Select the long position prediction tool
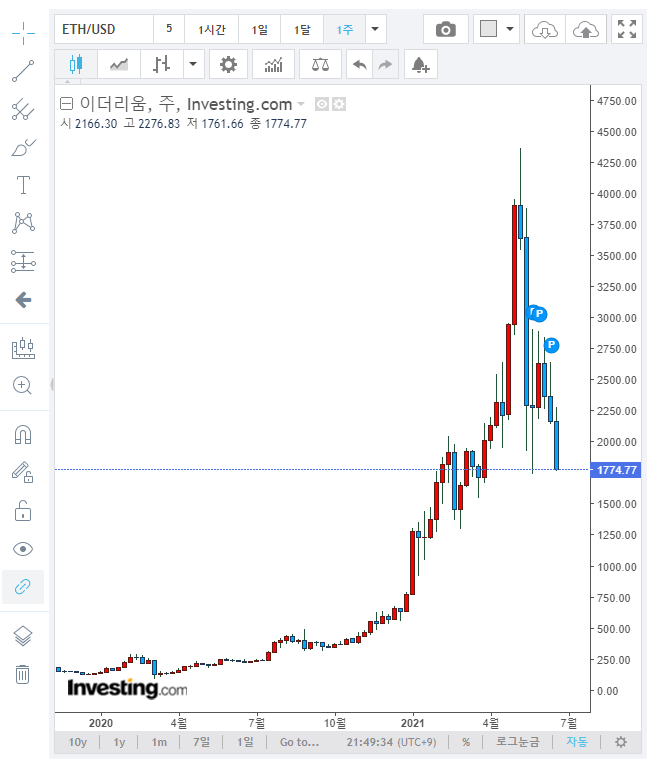664x760 pixels. tap(23, 261)
